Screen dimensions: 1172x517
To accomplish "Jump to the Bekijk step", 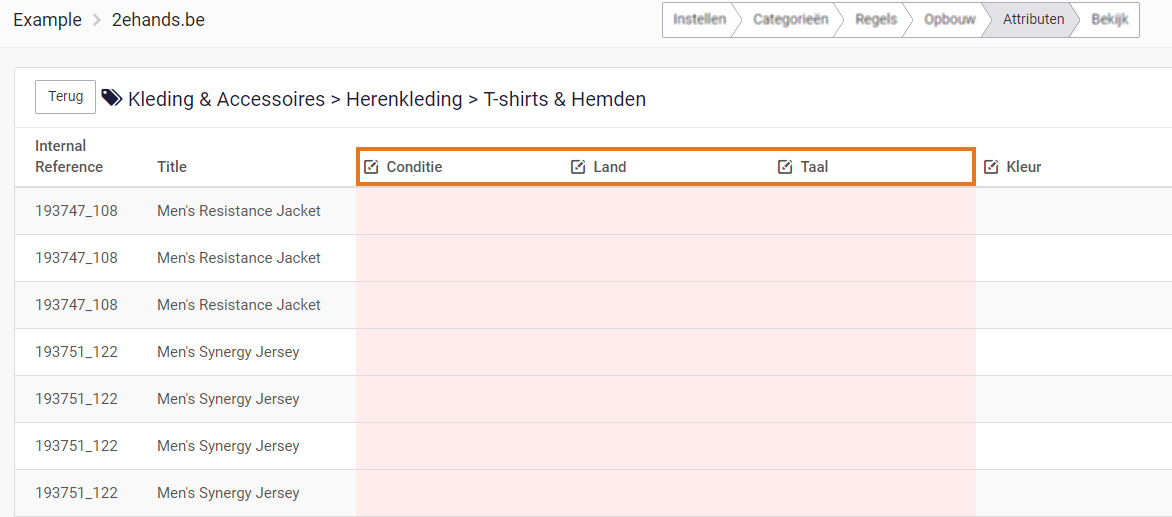I will tap(1109, 20).
